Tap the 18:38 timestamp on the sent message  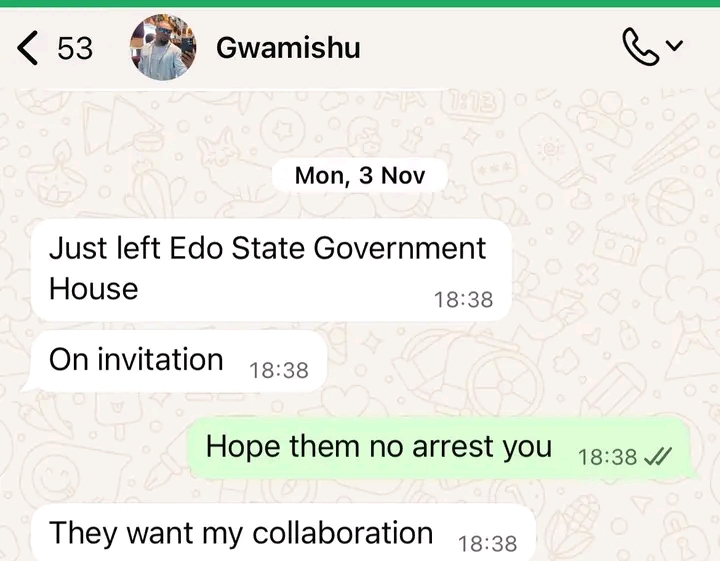(x=607, y=457)
